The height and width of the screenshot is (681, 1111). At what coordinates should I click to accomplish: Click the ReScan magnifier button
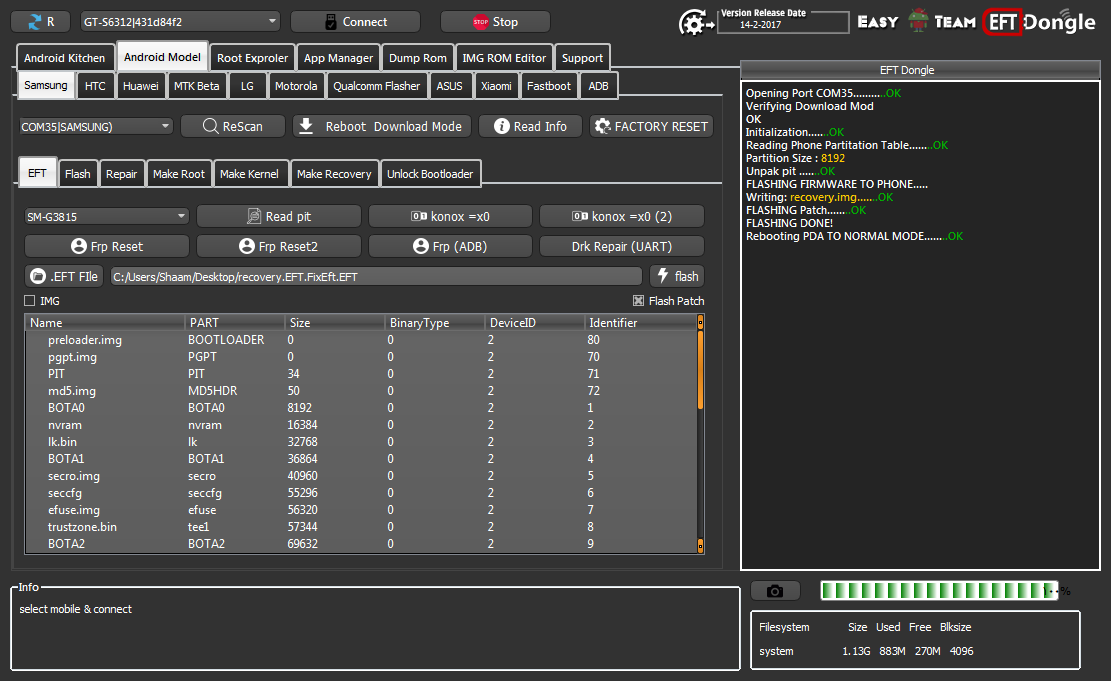tap(233, 126)
